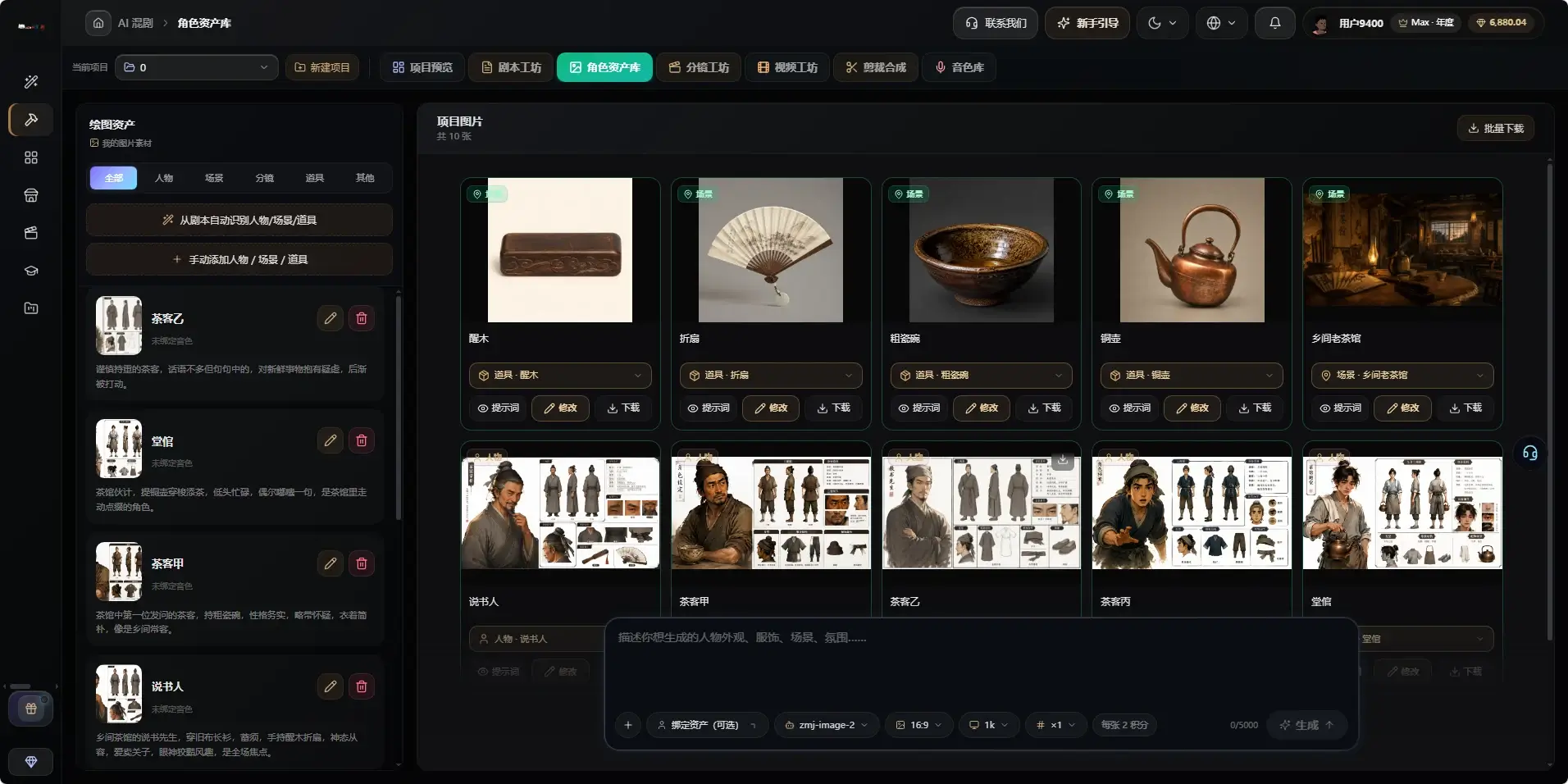Screen dimensions: 1568x784
Task: Click 下载 on the 铜壶 card
Action: pyautogui.click(x=1255, y=408)
